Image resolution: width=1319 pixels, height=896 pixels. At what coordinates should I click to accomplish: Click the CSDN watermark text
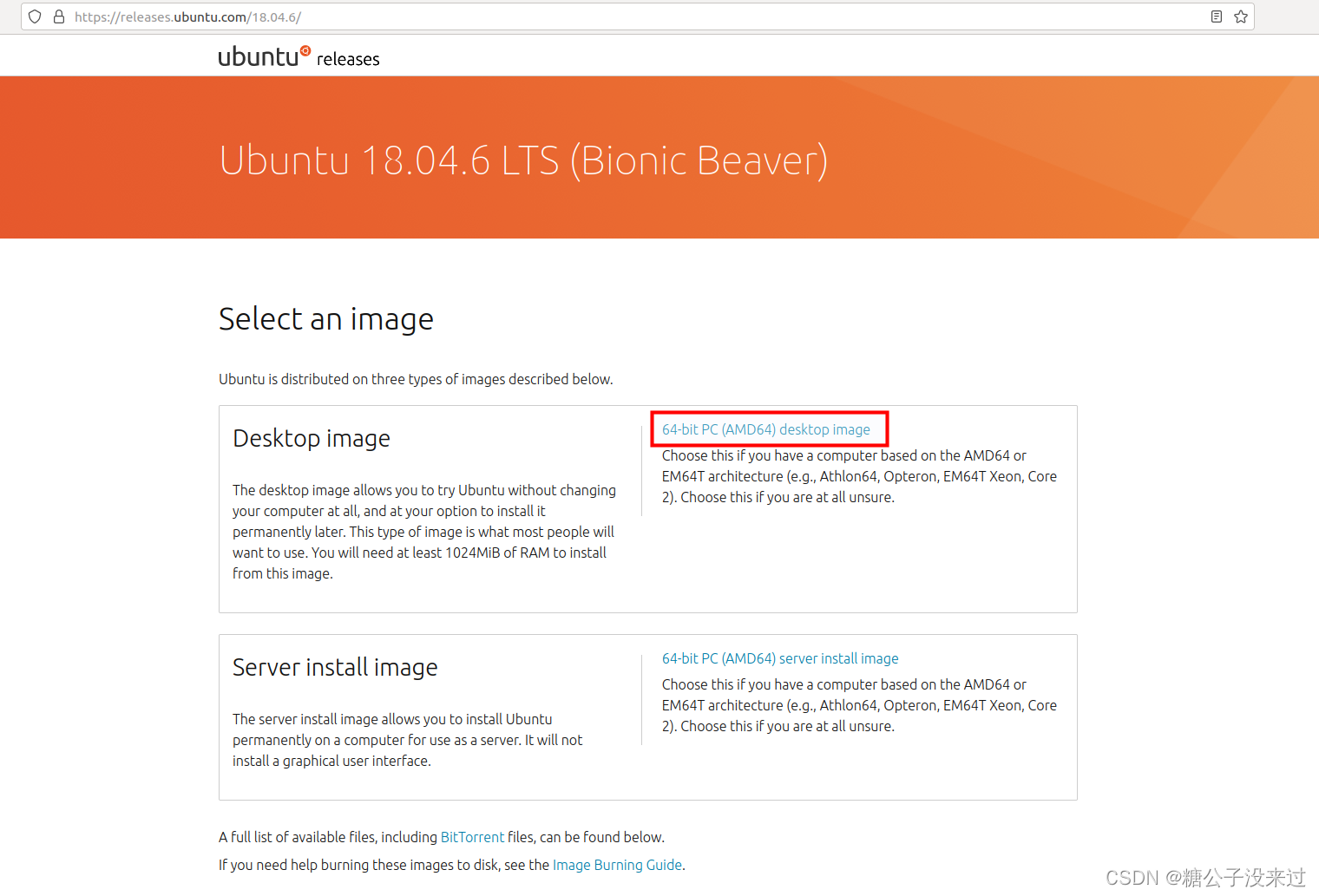pyautogui.click(x=1204, y=877)
